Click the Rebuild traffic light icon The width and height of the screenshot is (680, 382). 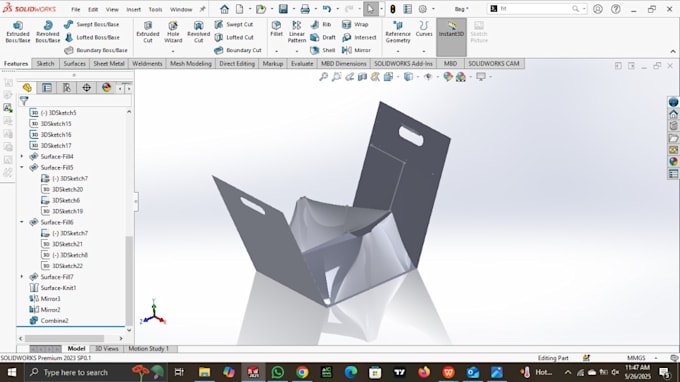click(393, 9)
